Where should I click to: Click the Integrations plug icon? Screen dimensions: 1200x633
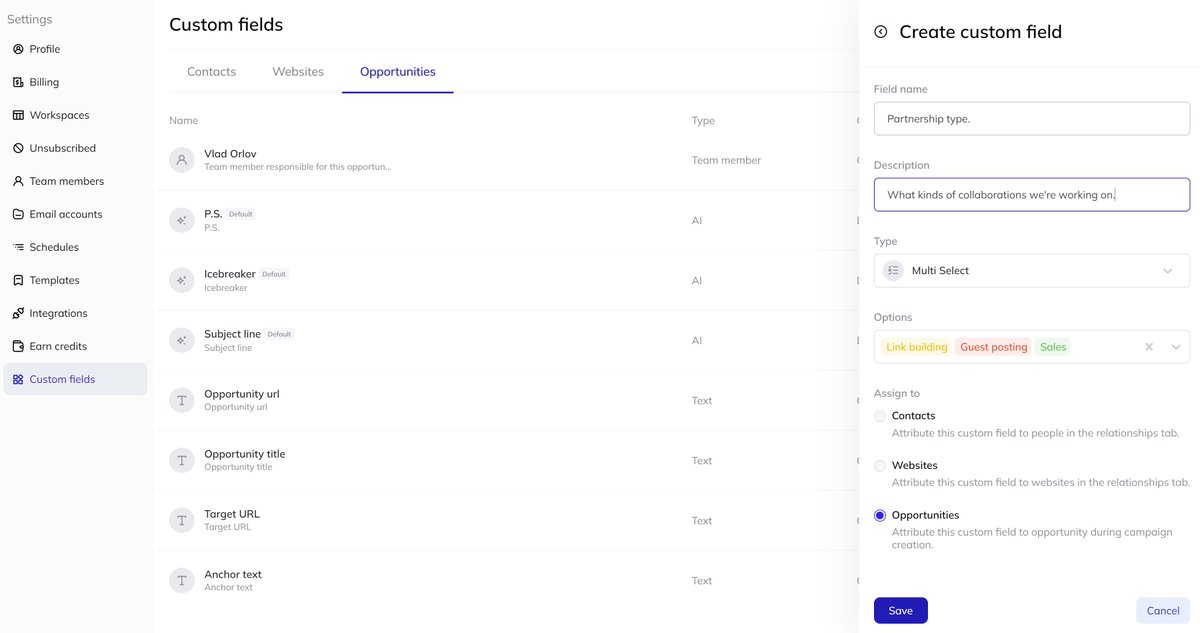coord(18,313)
